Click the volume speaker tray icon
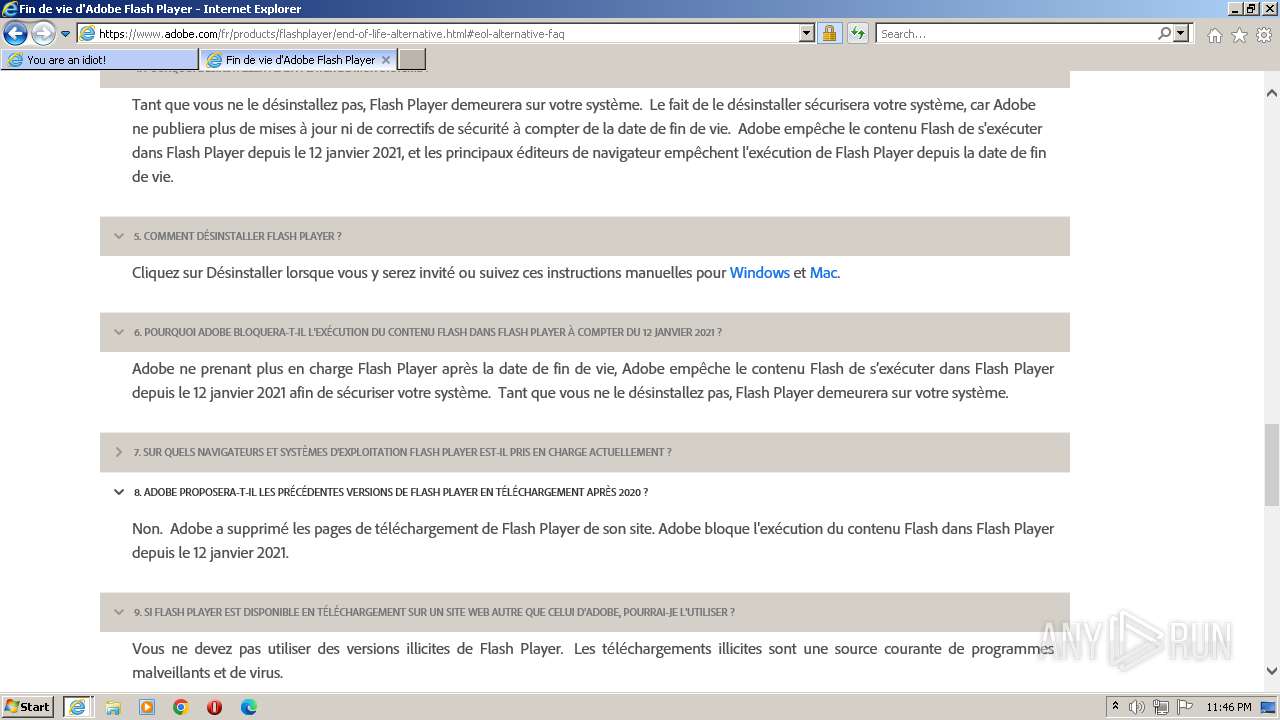Viewport: 1280px width, 720px height. pyautogui.click(x=1138, y=707)
